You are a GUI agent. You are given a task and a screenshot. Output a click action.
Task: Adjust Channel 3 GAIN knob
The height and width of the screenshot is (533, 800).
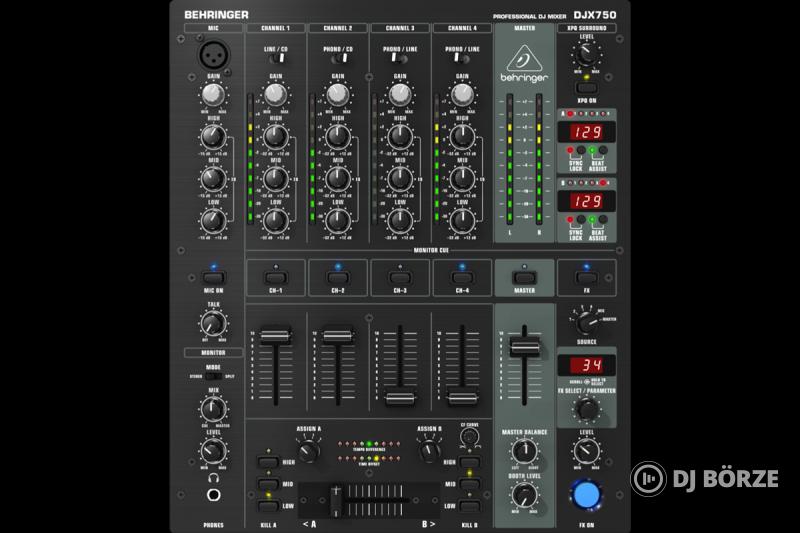tap(400, 94)
